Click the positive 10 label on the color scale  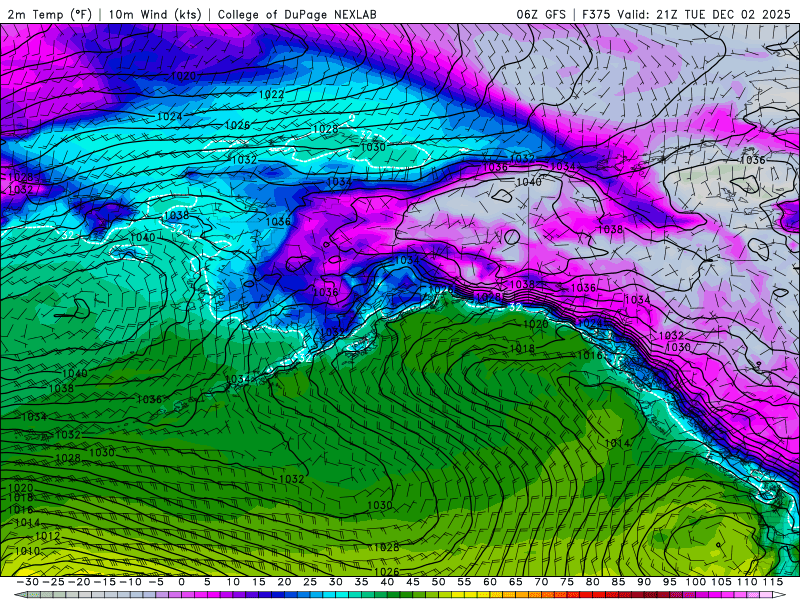233,582
